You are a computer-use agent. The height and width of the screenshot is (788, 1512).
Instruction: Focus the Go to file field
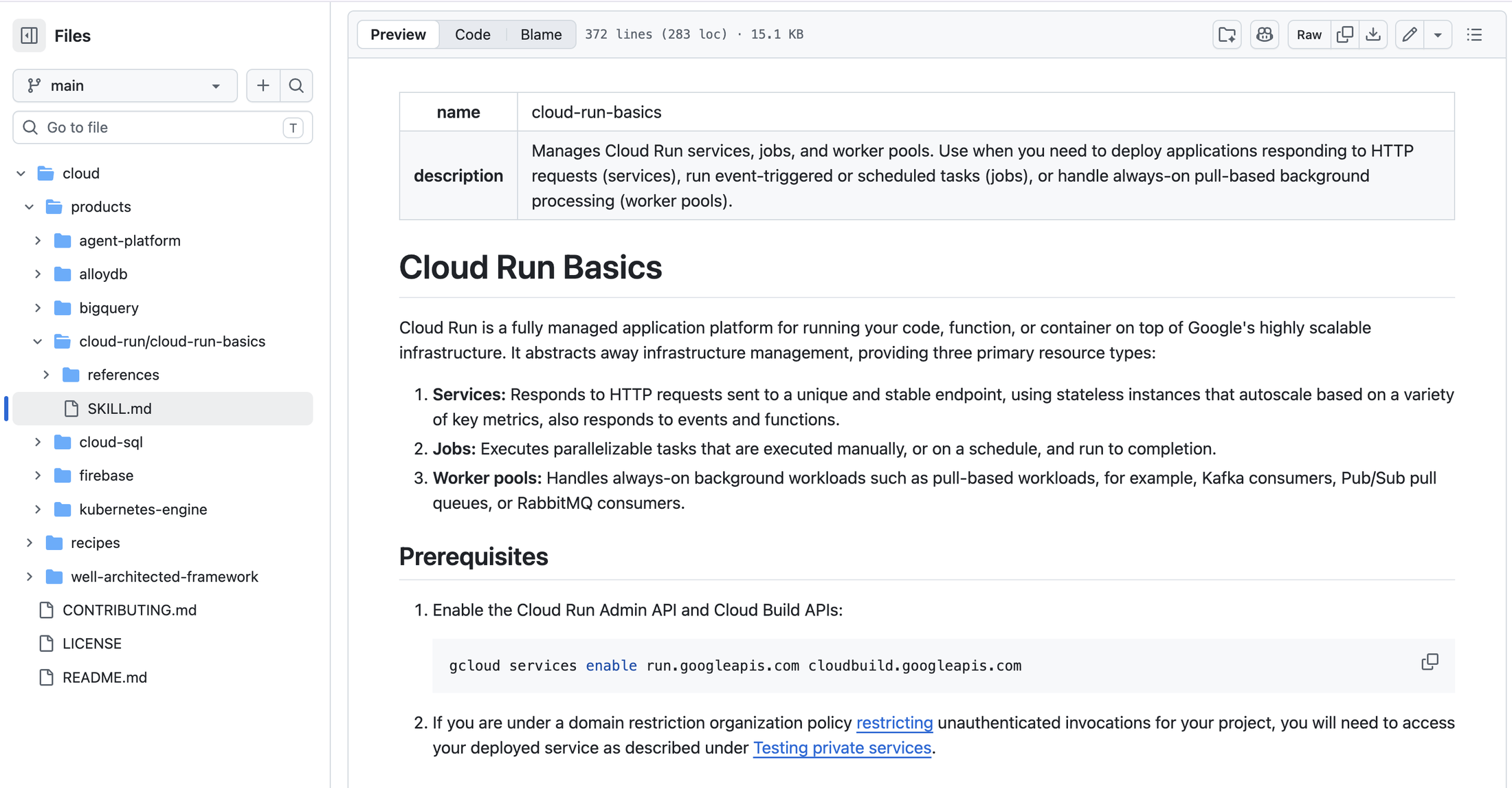163,127
